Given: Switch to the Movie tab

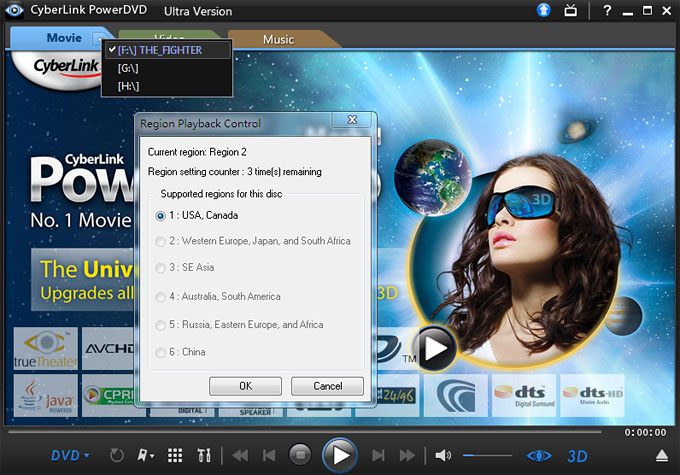Looking at the screenshot, I should pos(64,38).
